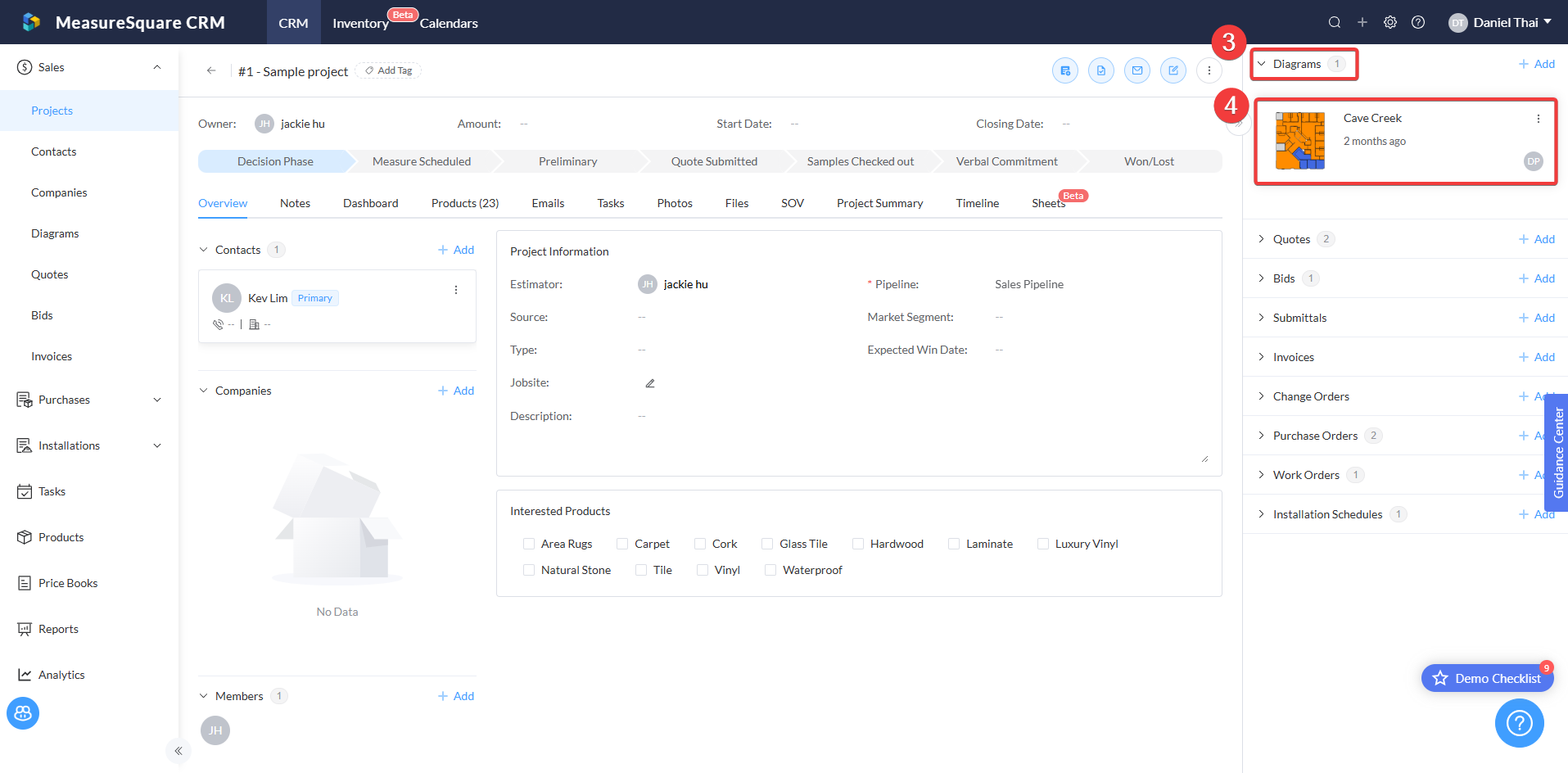Screen dimensions: 1568x773
Task: Switch to the Dashboard tab
Action: (371, 203)
